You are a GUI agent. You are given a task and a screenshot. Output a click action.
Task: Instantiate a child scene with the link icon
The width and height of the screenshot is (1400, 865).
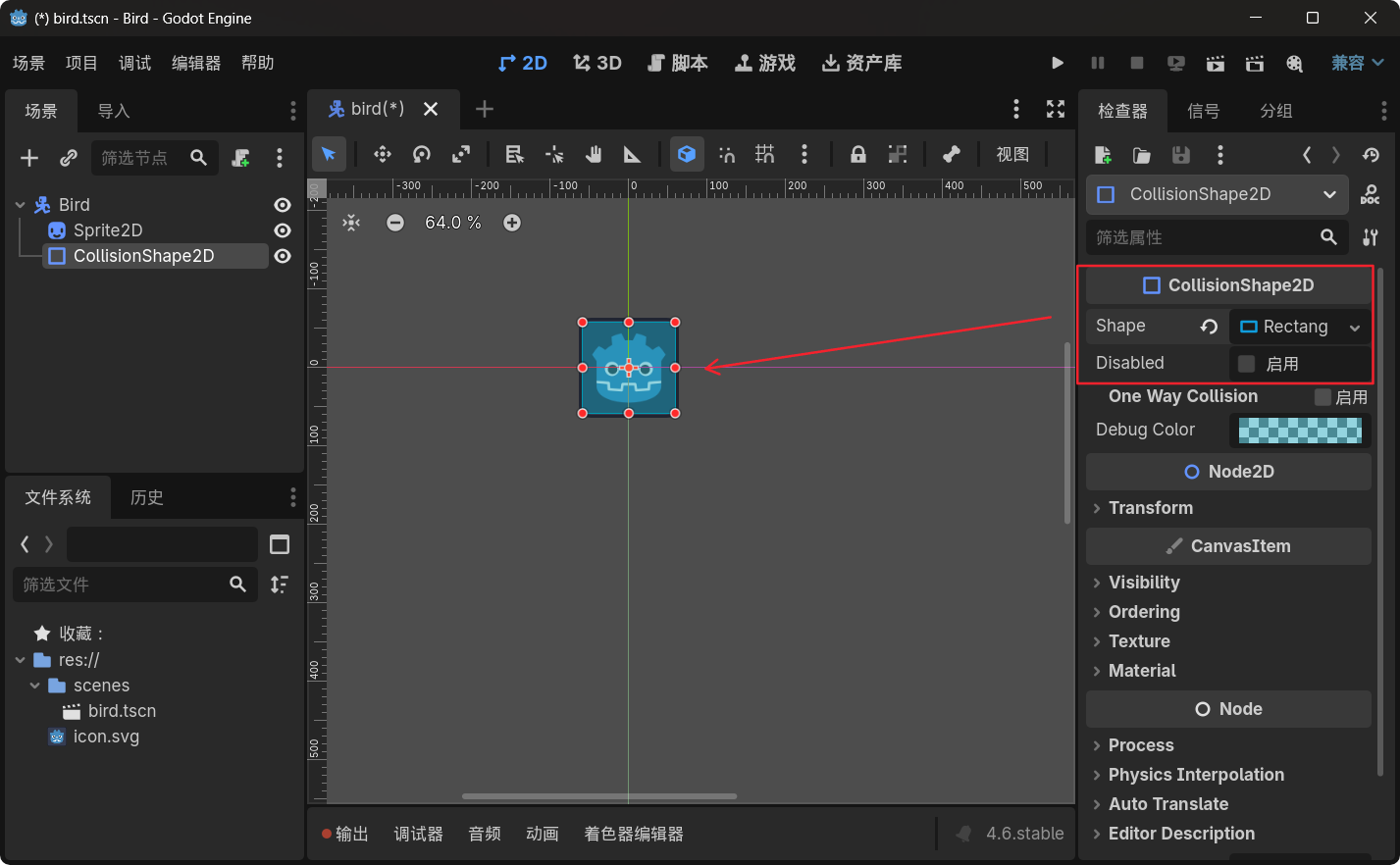[69, 158]
